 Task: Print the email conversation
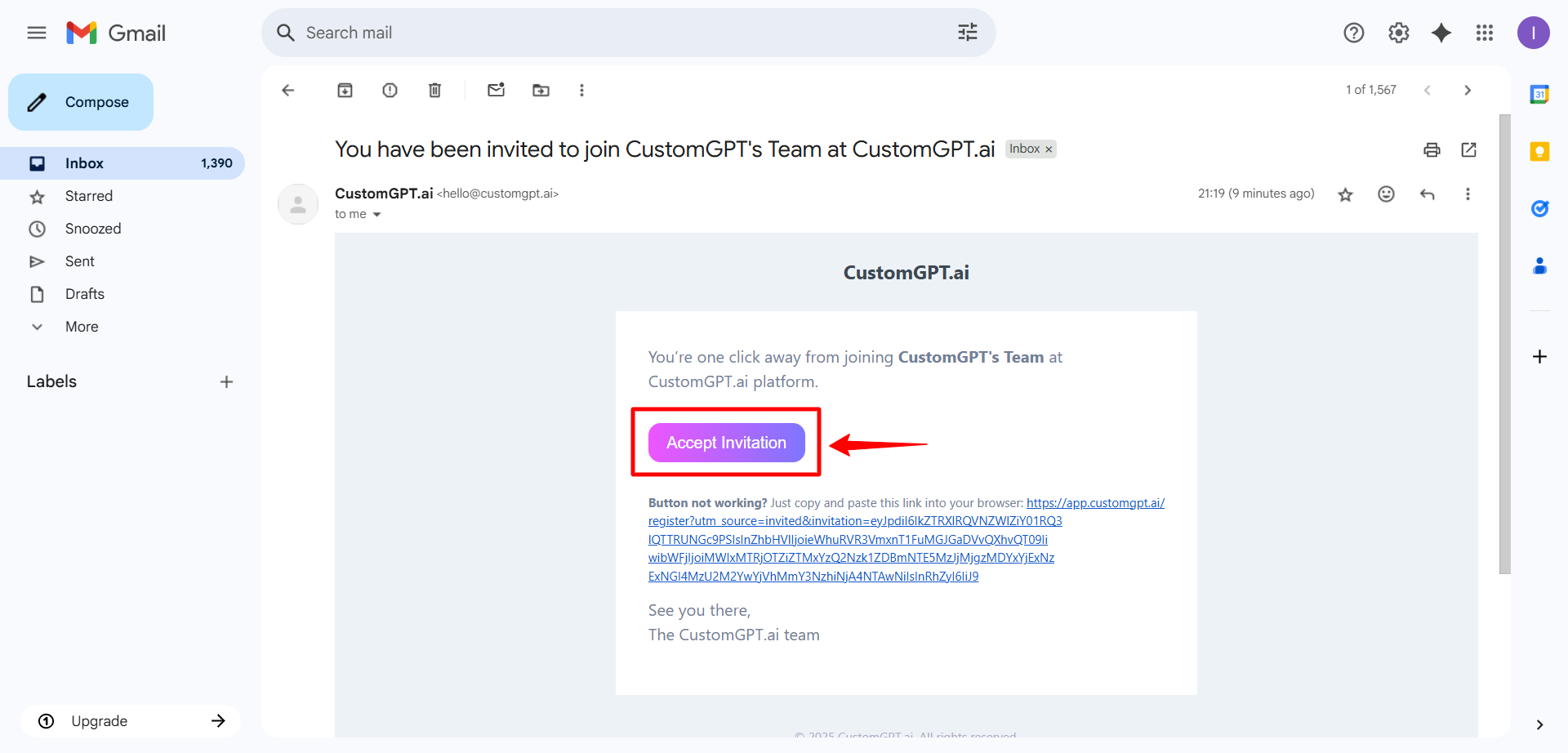point(1432,149)
